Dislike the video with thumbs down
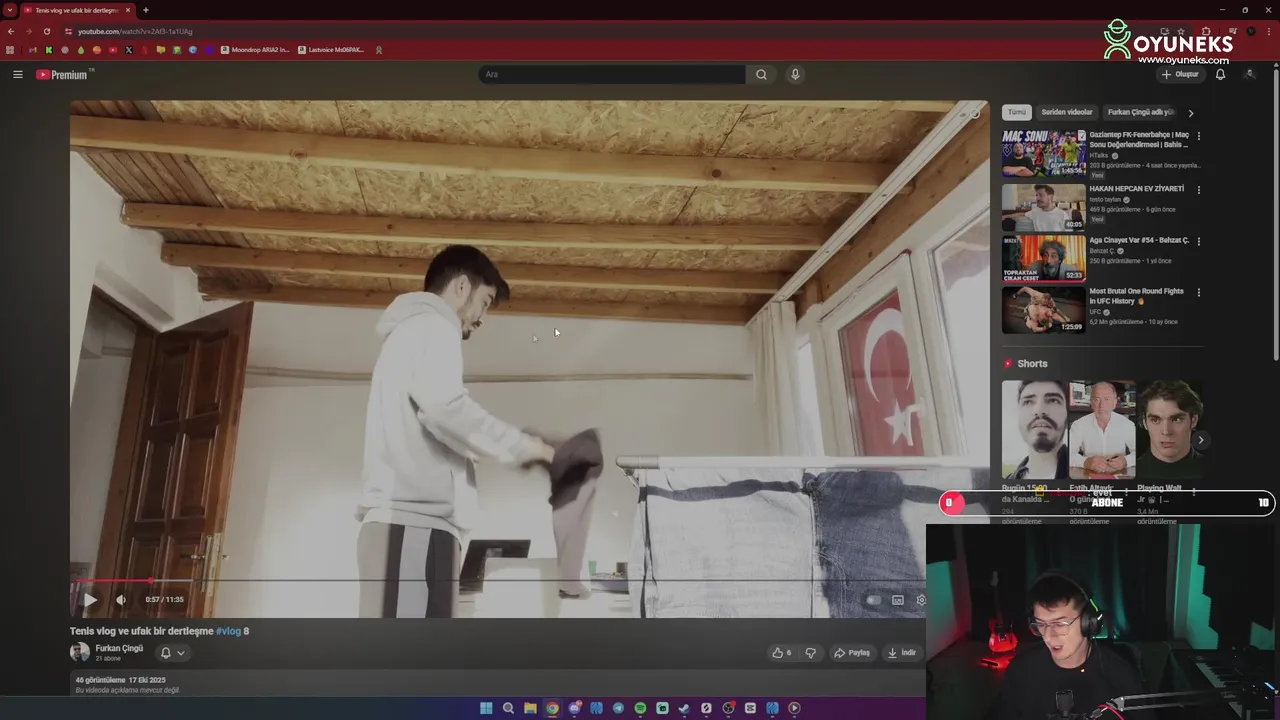Viewport: 1280px width, 720px height. (x=811, y=653)
